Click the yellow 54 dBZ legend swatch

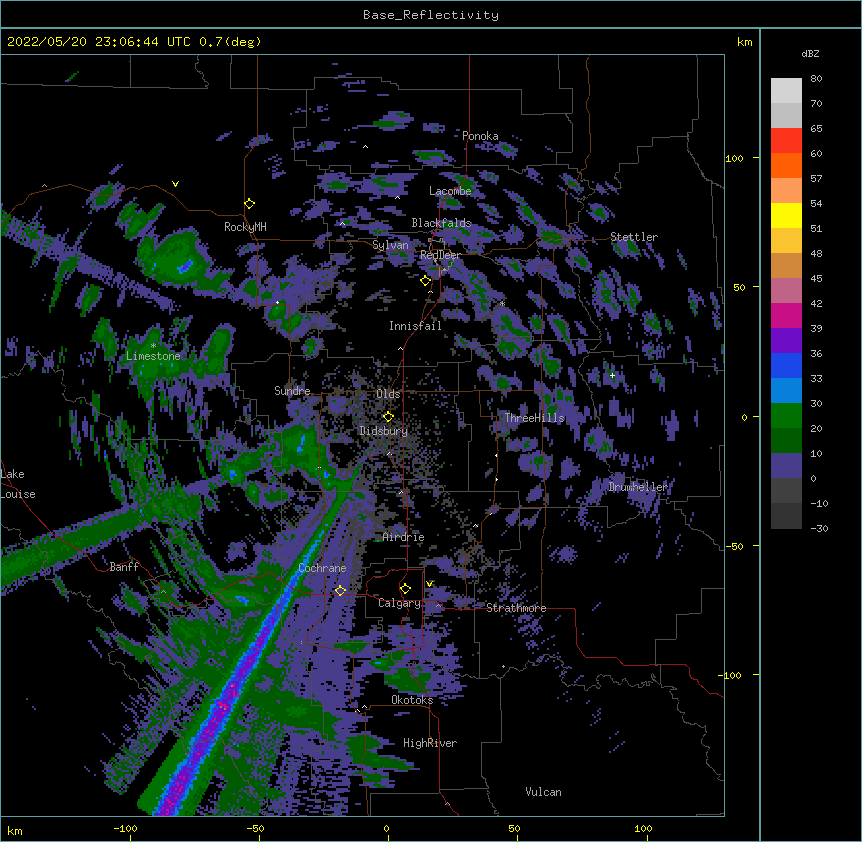[x=786, y=215]
